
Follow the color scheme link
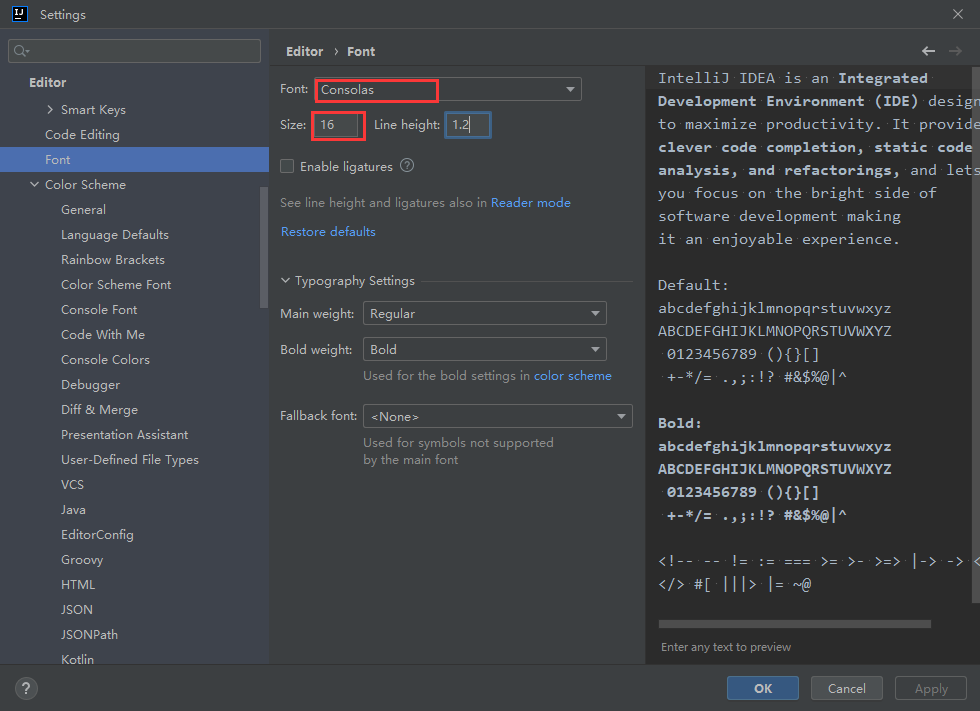pos(572,375)
